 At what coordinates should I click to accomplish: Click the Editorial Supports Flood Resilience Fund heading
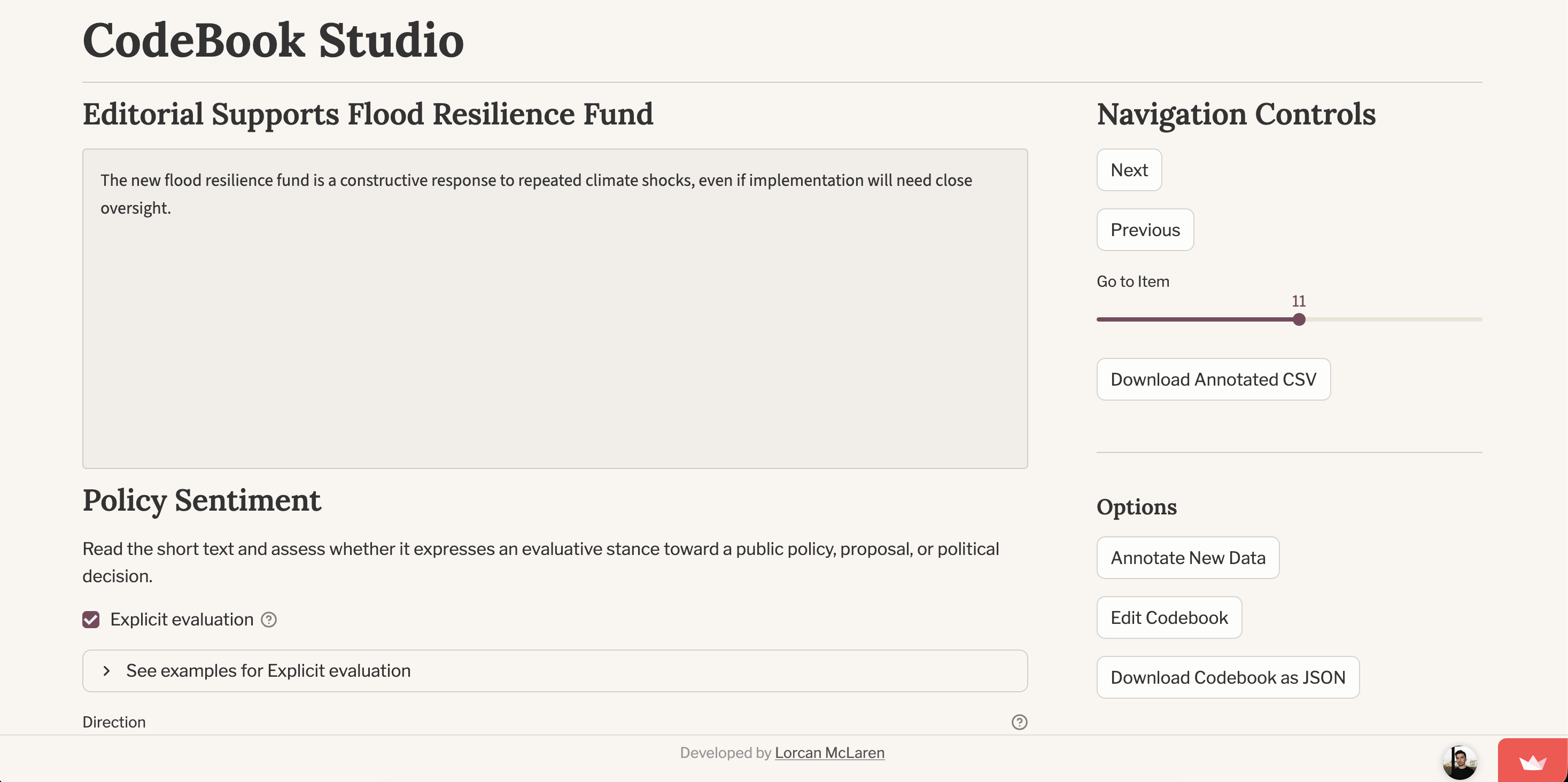click(x=368, y=114)
